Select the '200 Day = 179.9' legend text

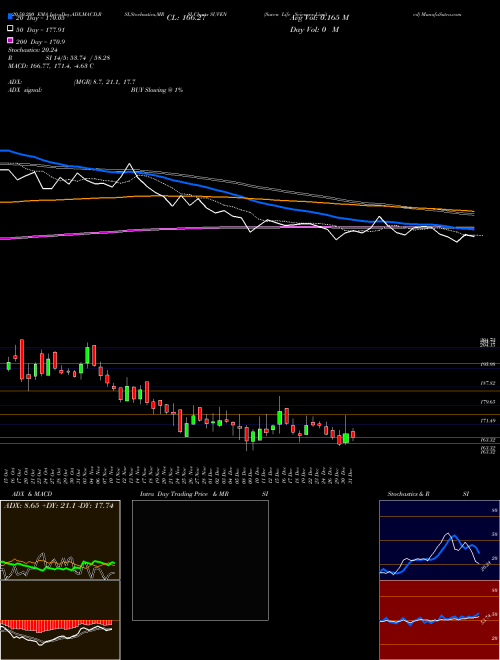tap(41, 42)
